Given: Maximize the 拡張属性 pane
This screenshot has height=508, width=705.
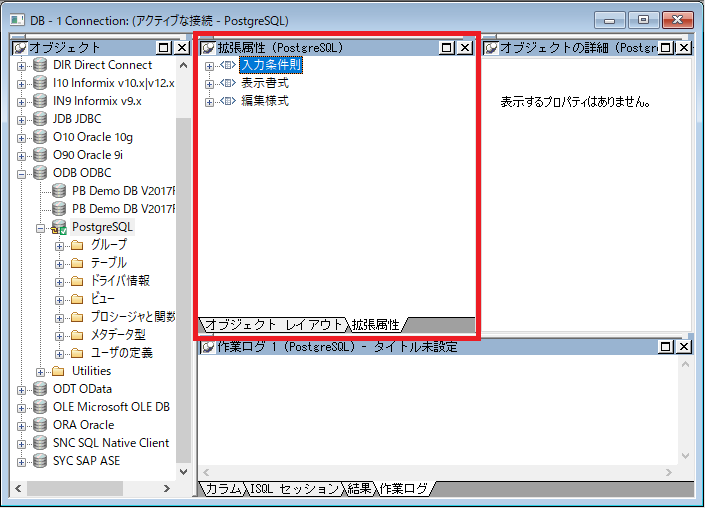Looking at the screenshot, I should click(x=448, y=47).
